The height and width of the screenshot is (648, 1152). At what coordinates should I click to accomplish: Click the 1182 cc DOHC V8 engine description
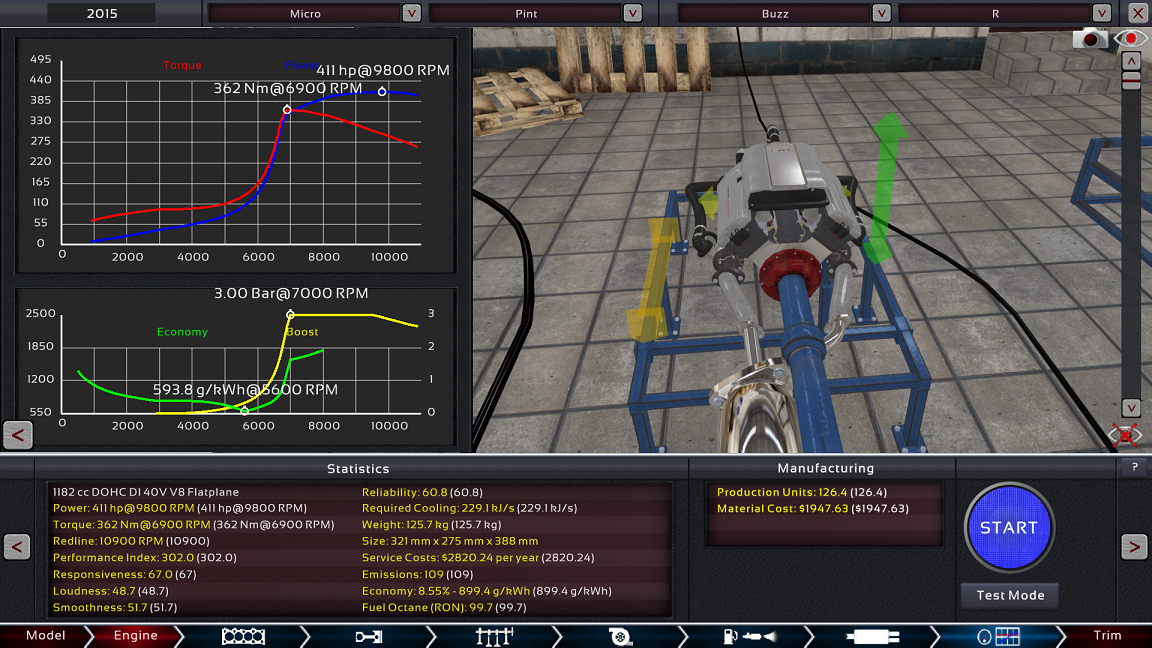point(145,492)
